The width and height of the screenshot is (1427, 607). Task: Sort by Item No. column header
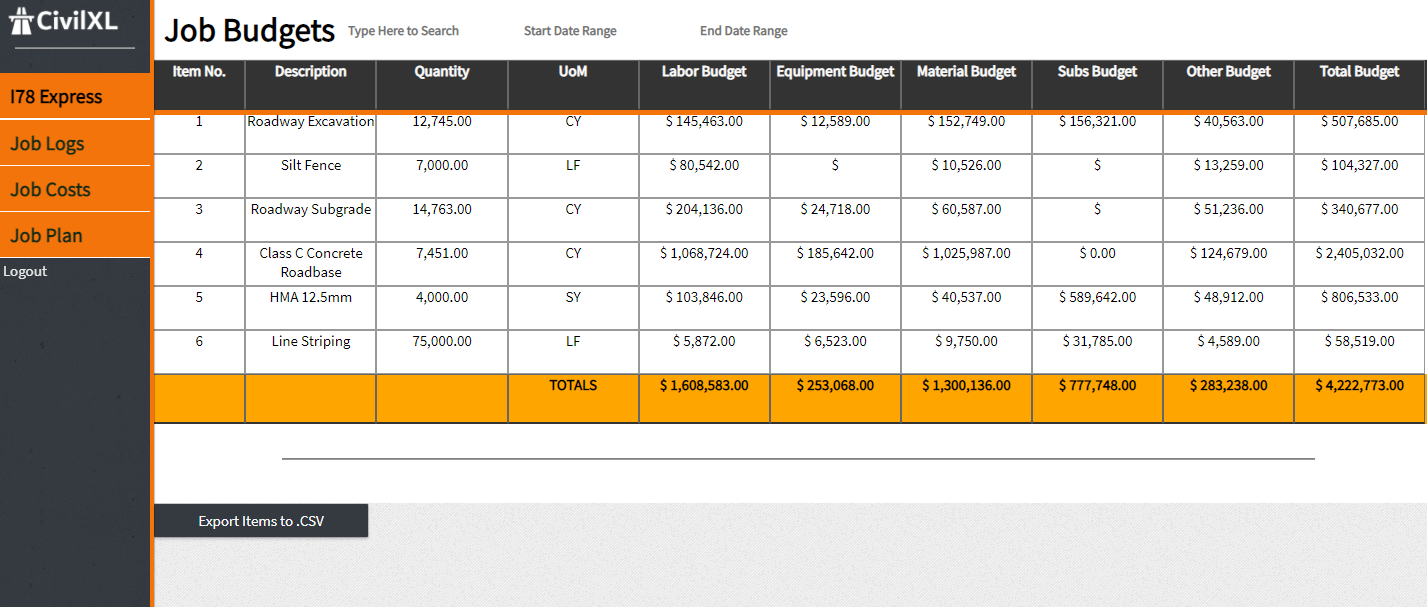click(x=199, y=72)
